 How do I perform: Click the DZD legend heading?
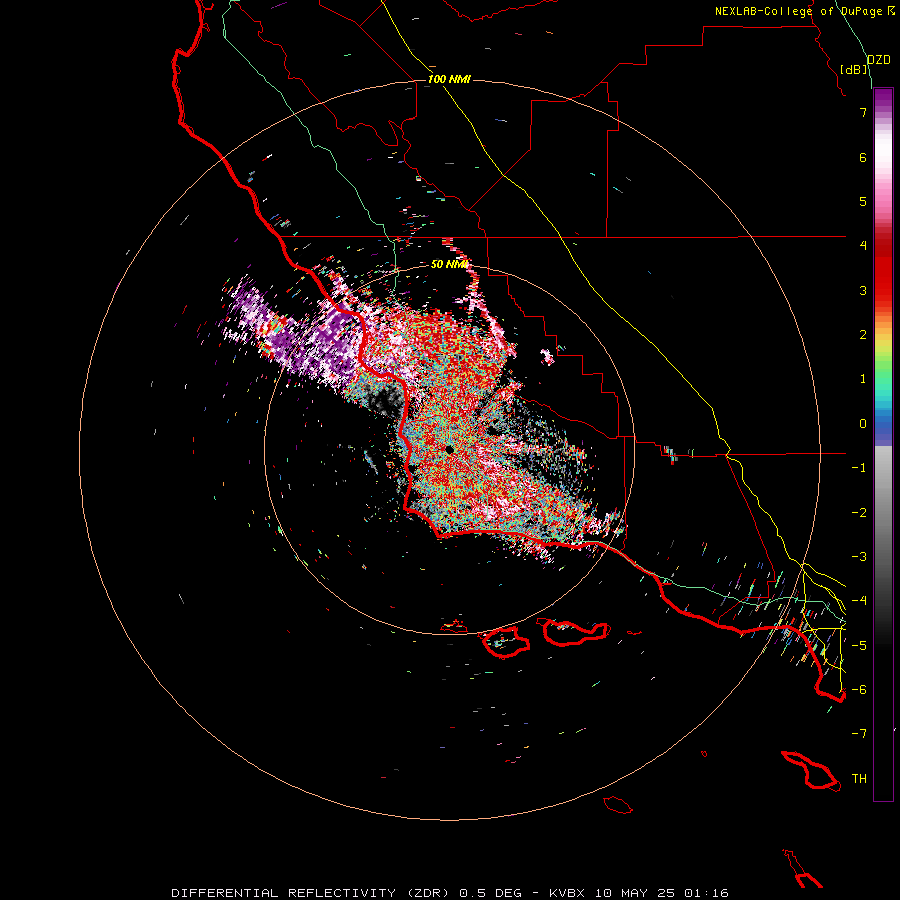coord(879,60)
